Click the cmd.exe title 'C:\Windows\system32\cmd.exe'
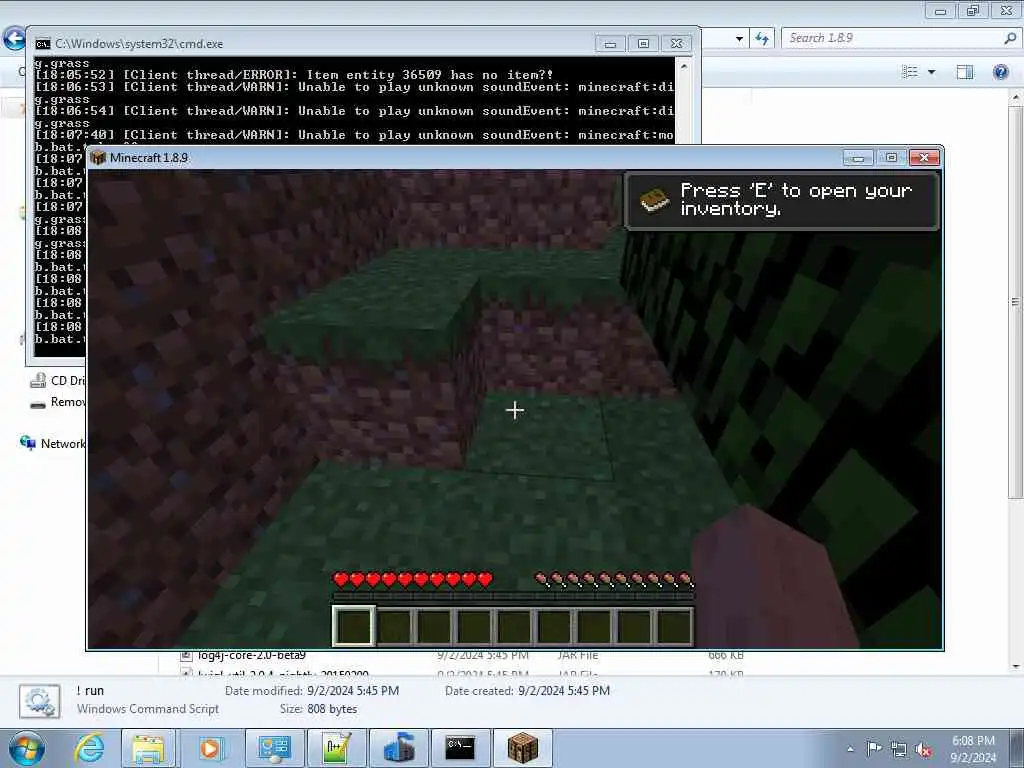 [x=139, y=44]
